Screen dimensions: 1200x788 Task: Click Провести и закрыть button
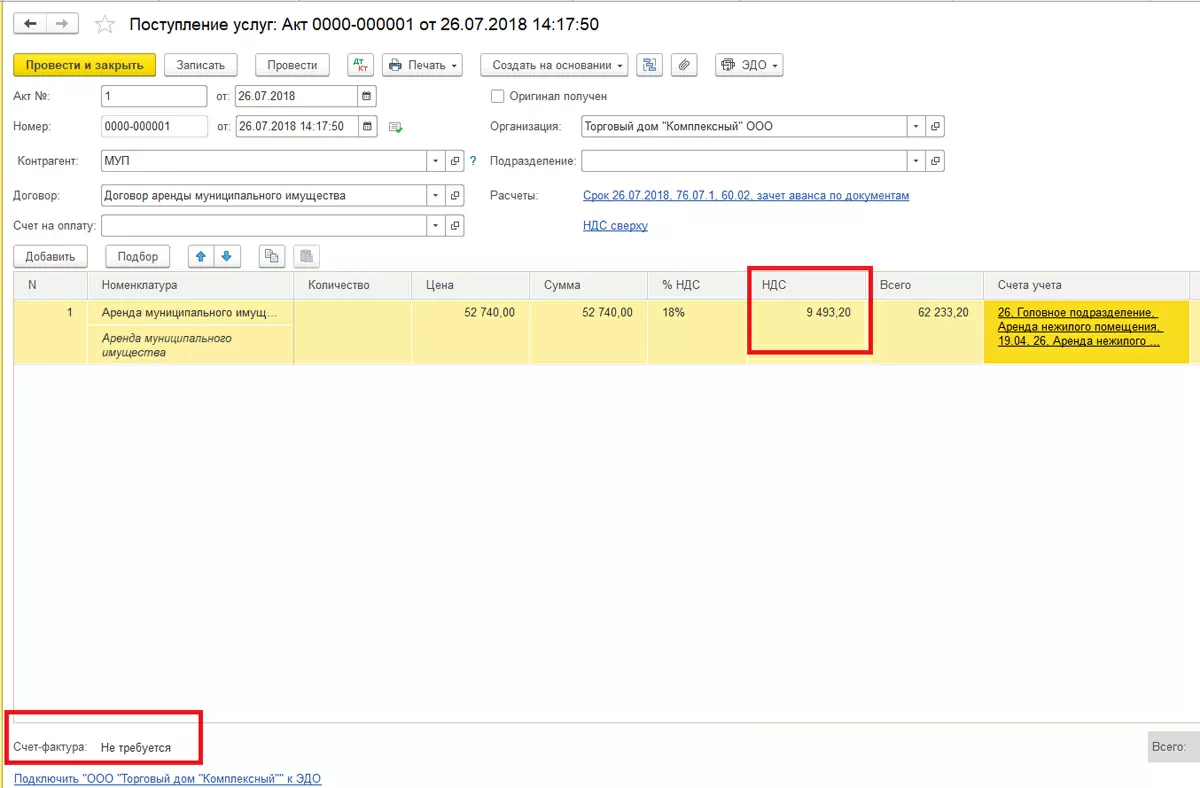tap(85, 65)
